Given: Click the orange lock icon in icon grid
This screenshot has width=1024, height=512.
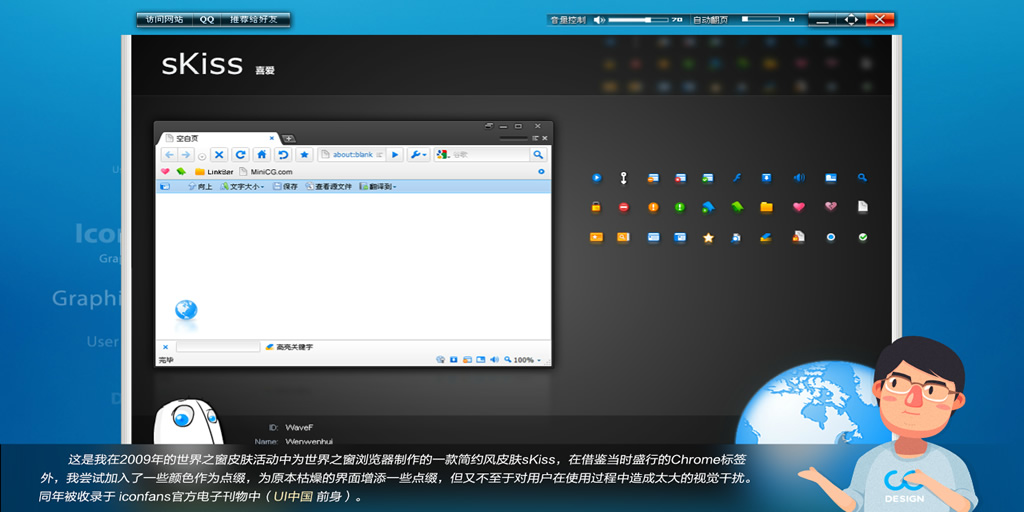Looking at the screenshot, I should click(x=596, y=207).
